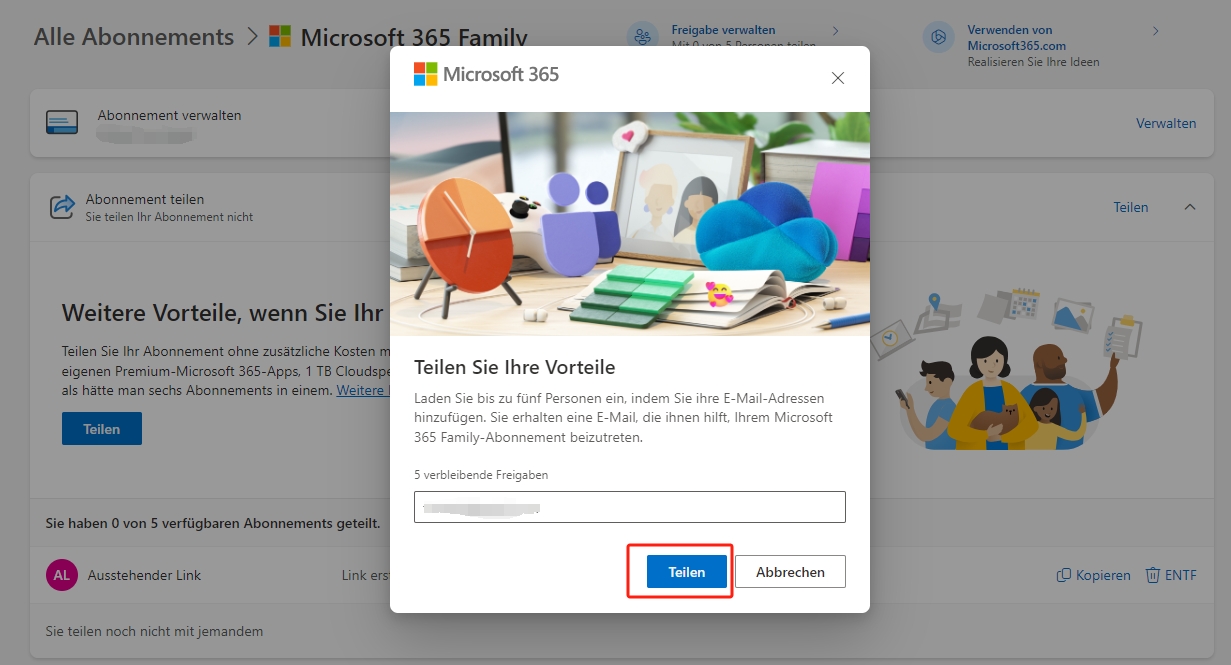
Task: Click the Freigabe verwalten people icon
Action: (x=643, y=37)
